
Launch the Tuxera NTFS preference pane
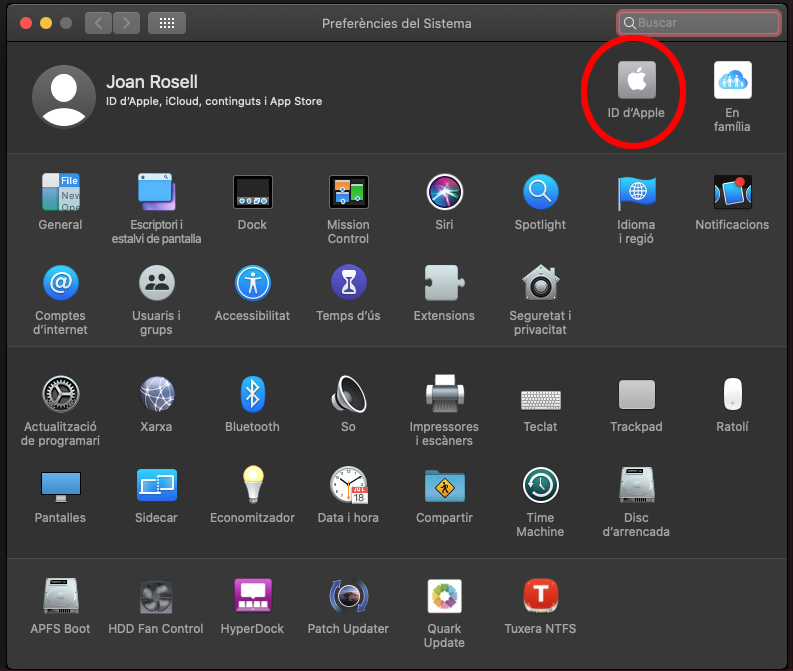click(x=540, y=597)
